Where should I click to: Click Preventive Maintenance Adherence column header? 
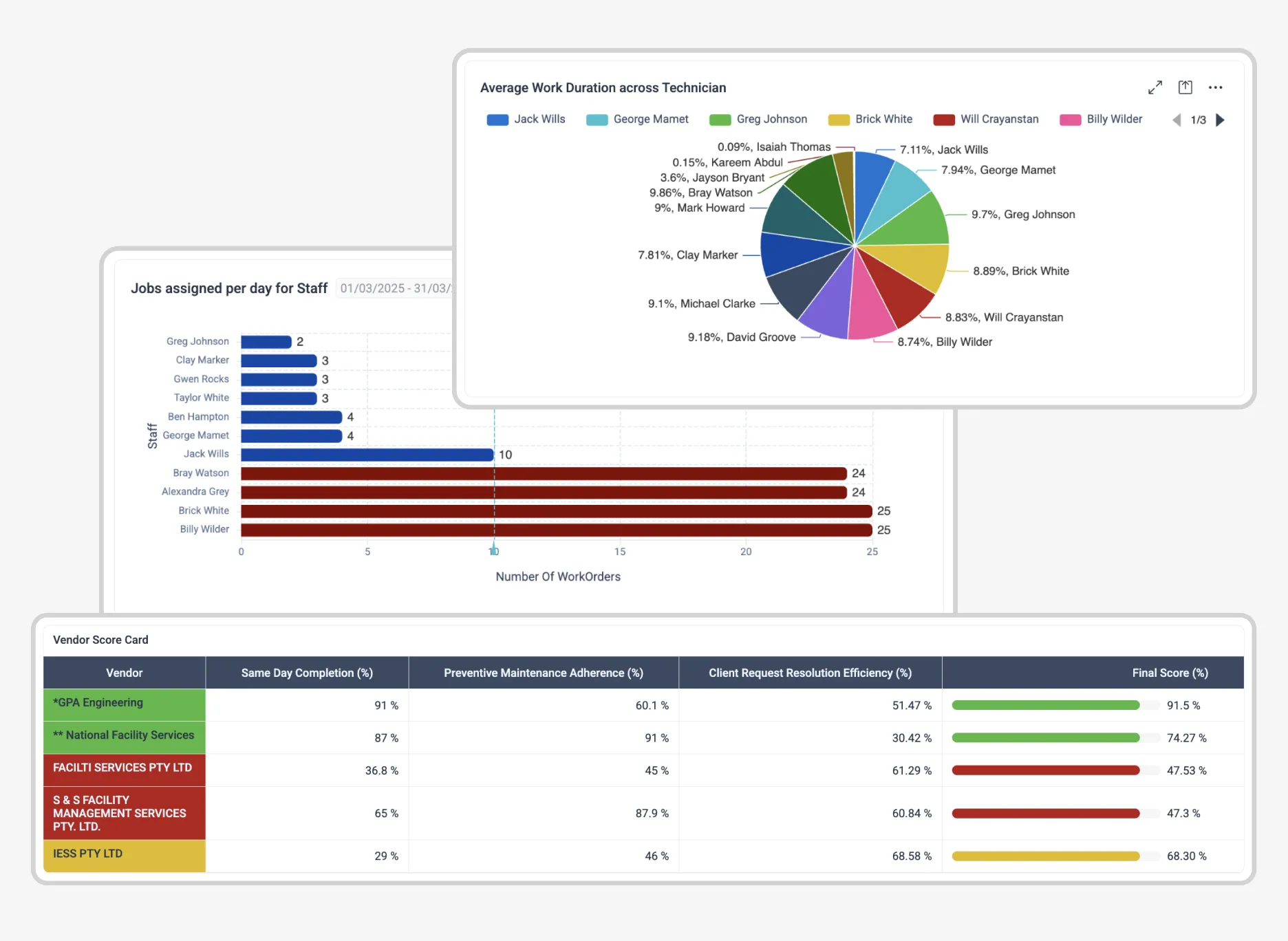pyautogui.click(x=543, y=673)
